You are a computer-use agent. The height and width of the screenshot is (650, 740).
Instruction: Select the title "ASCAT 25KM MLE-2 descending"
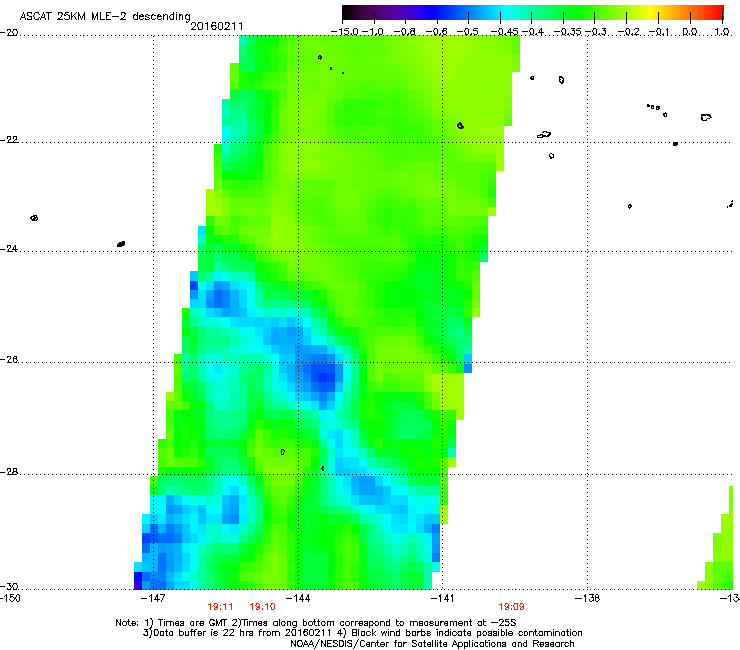pos(105,17)
